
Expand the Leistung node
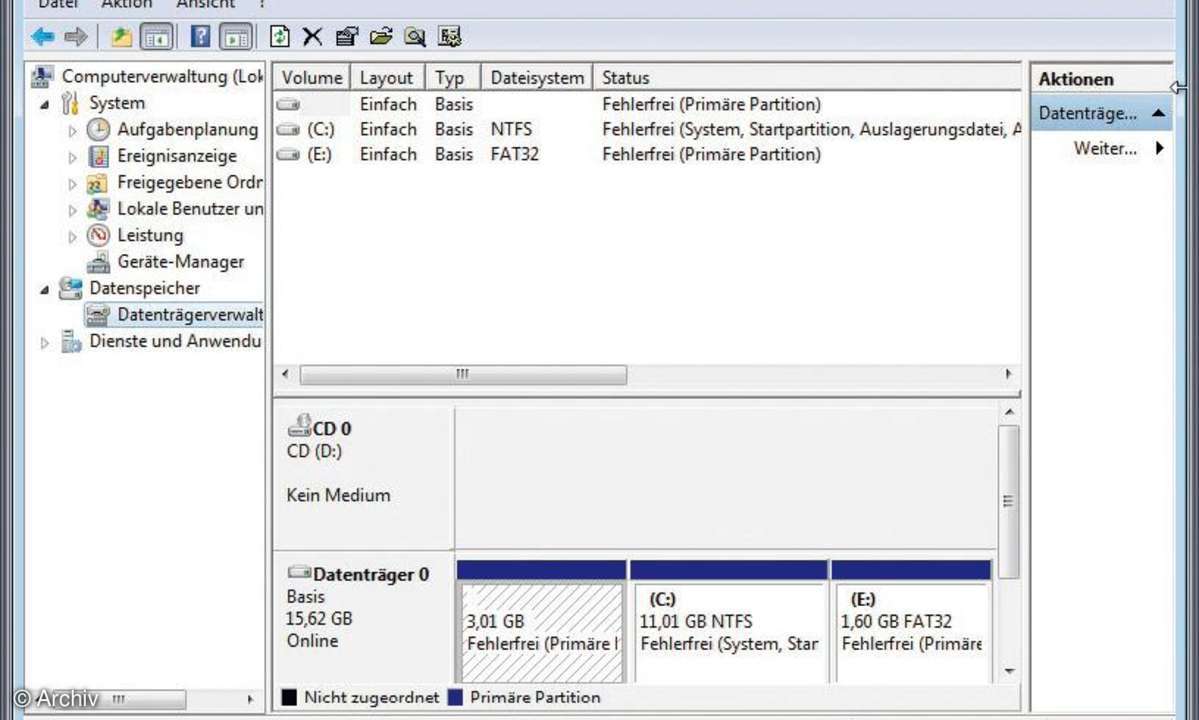point(73,236)
